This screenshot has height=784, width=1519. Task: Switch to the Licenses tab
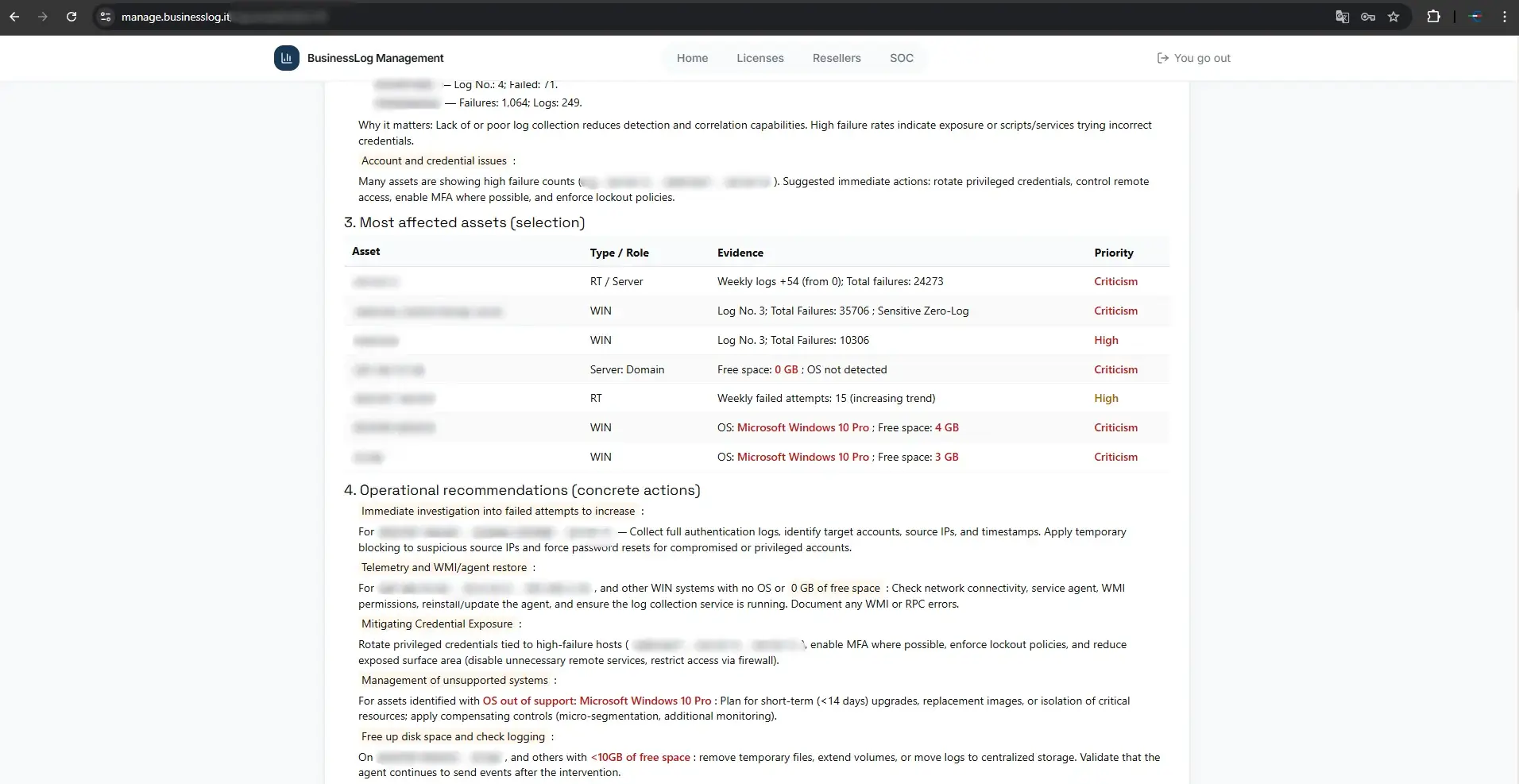tap(760, 58)
